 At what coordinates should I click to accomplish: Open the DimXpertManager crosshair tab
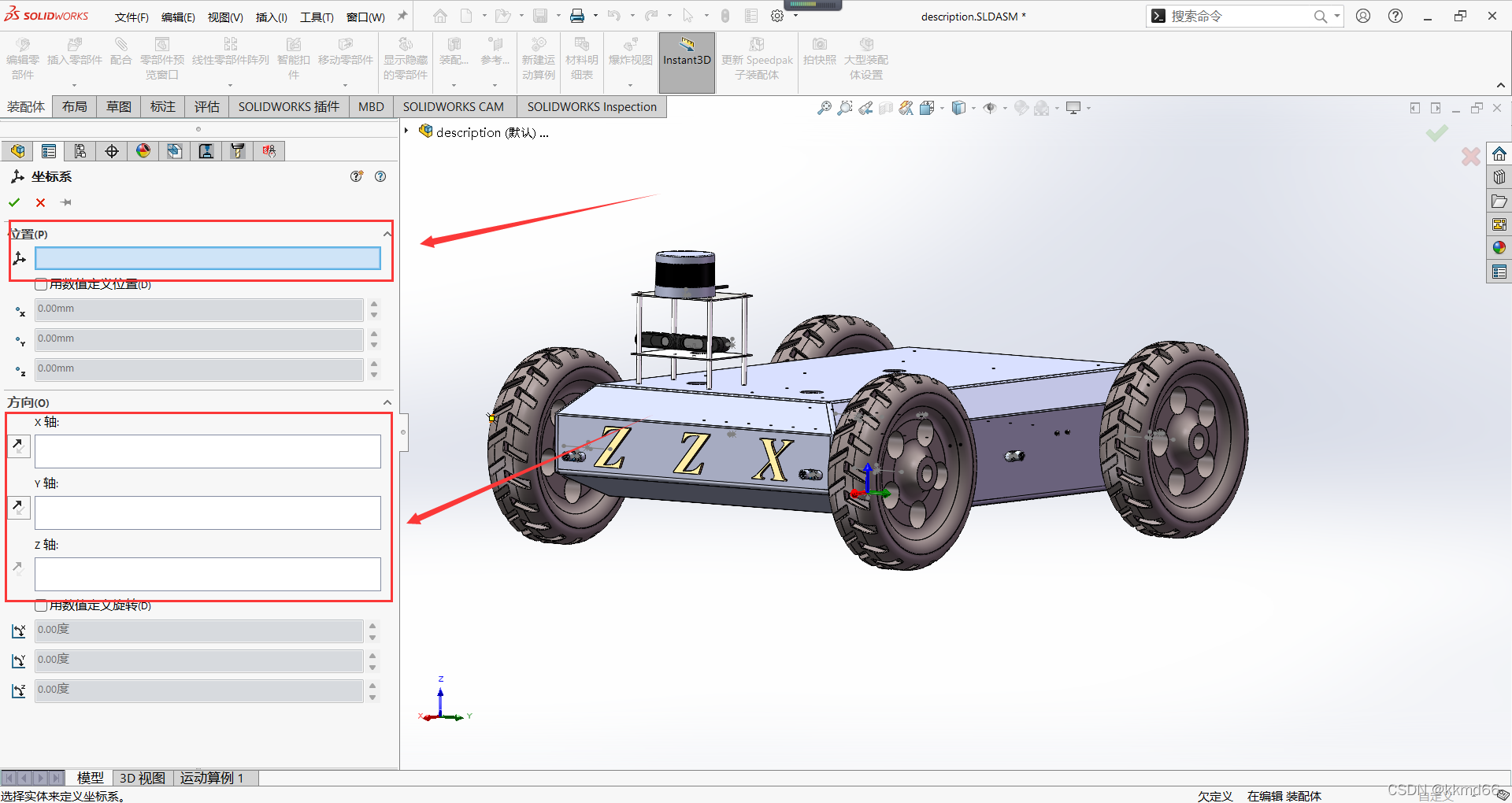point(112,151)
